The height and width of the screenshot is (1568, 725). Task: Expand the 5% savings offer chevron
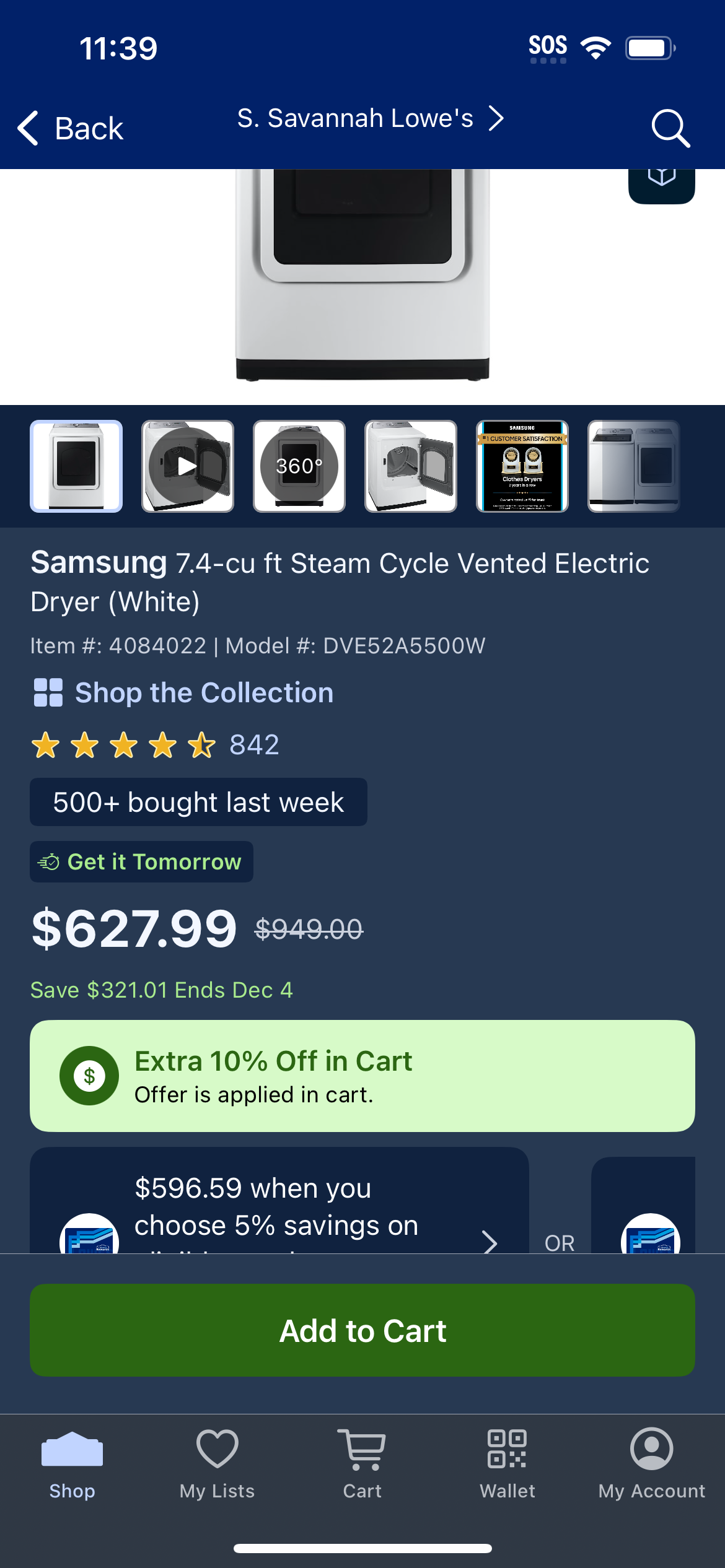tap(490, 1241)
